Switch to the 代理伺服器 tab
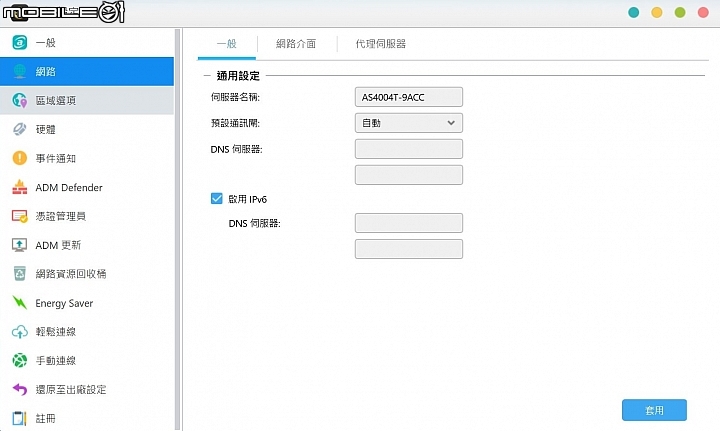720x431 pixels. 381,44
